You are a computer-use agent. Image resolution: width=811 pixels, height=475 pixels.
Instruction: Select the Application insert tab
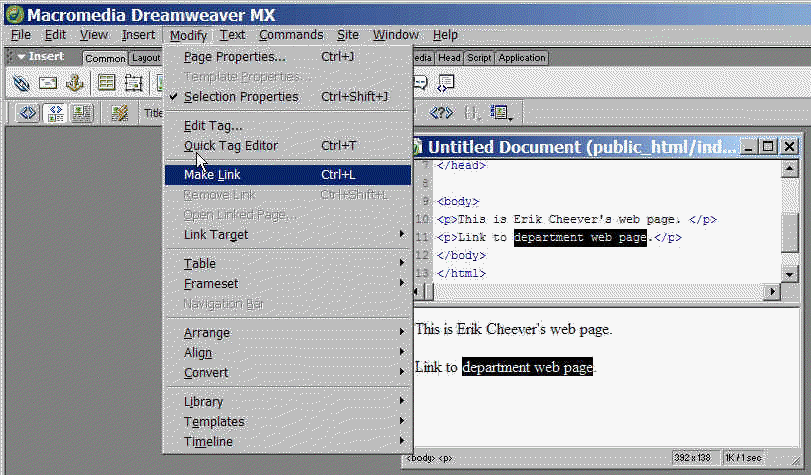pos(522,58)
